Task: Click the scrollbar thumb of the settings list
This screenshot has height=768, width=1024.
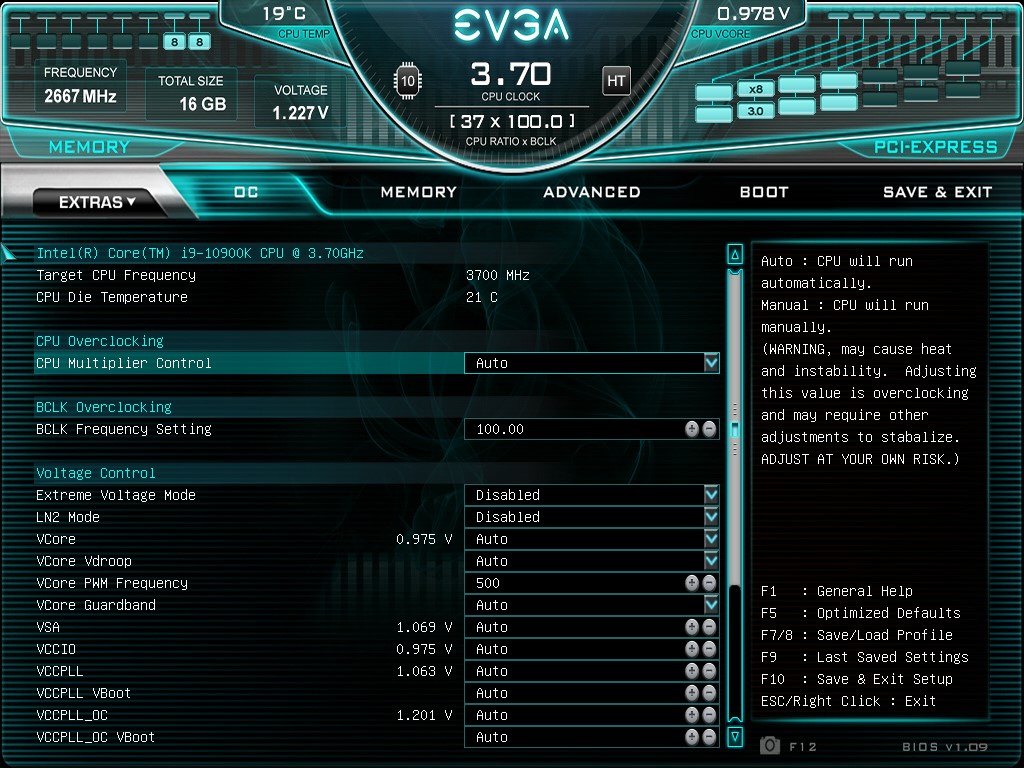Action: [x=735, y=429]
